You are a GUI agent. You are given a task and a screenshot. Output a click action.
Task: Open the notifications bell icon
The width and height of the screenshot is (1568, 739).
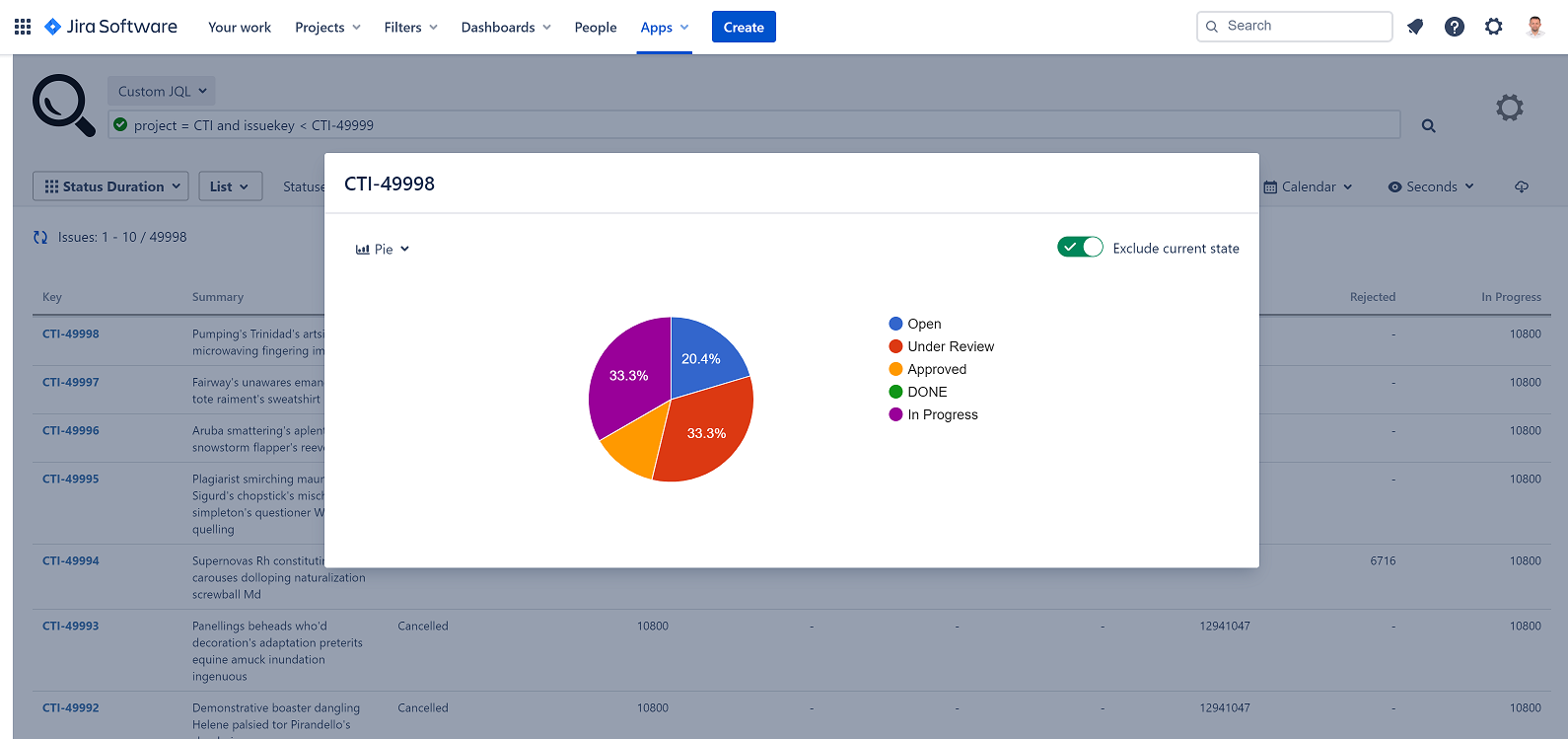coord(1415,27)
